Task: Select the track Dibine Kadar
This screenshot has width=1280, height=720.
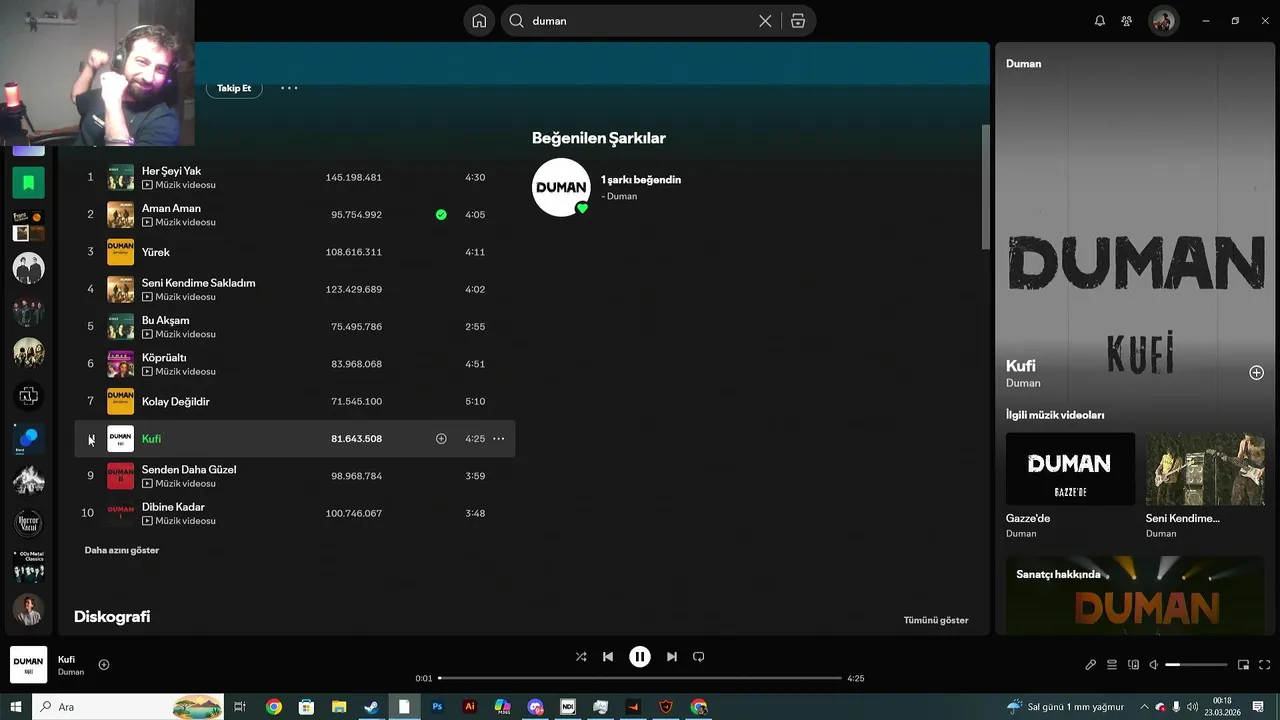Action: pos(295,513)
